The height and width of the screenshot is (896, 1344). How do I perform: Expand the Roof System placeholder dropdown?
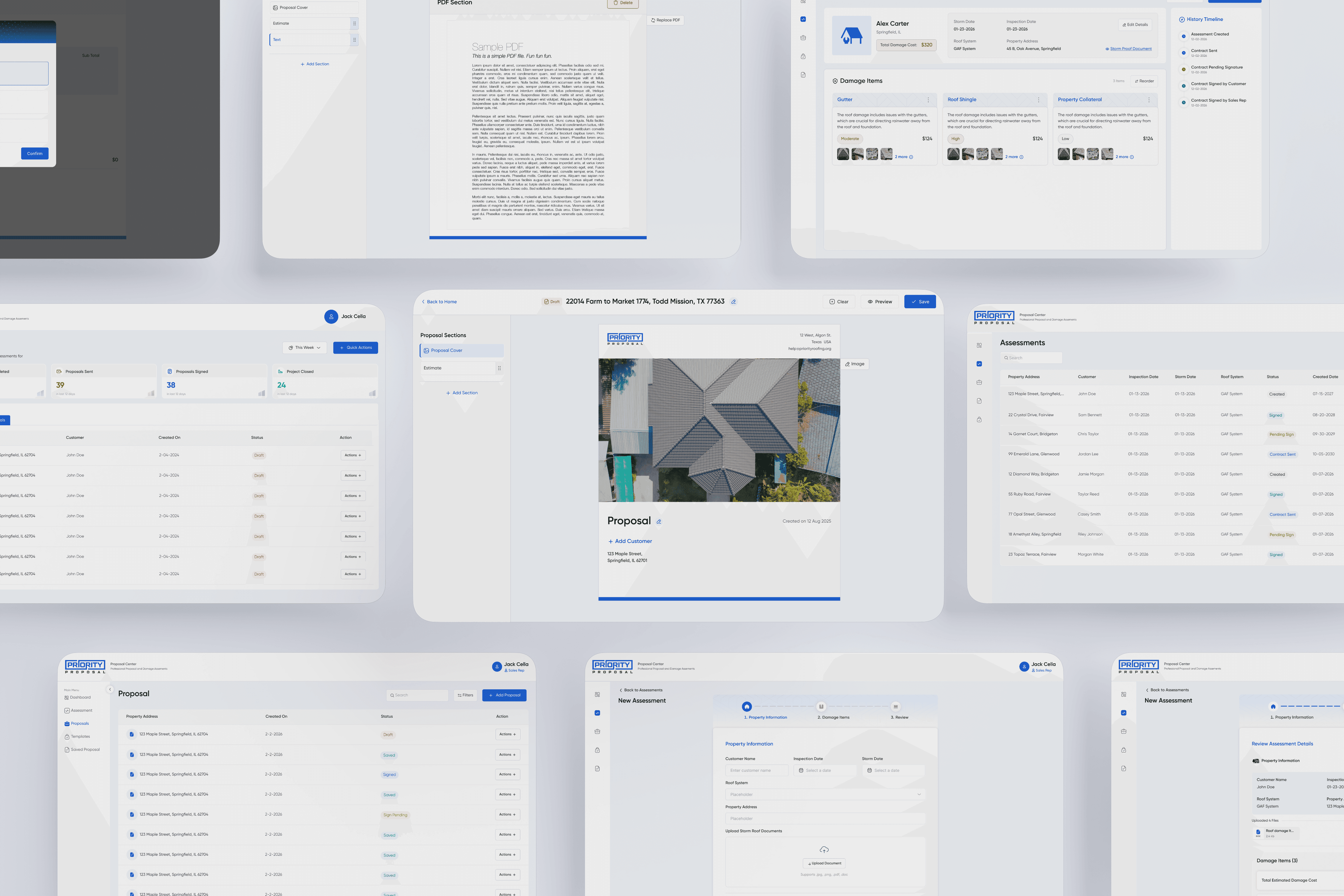coord(825,794)
